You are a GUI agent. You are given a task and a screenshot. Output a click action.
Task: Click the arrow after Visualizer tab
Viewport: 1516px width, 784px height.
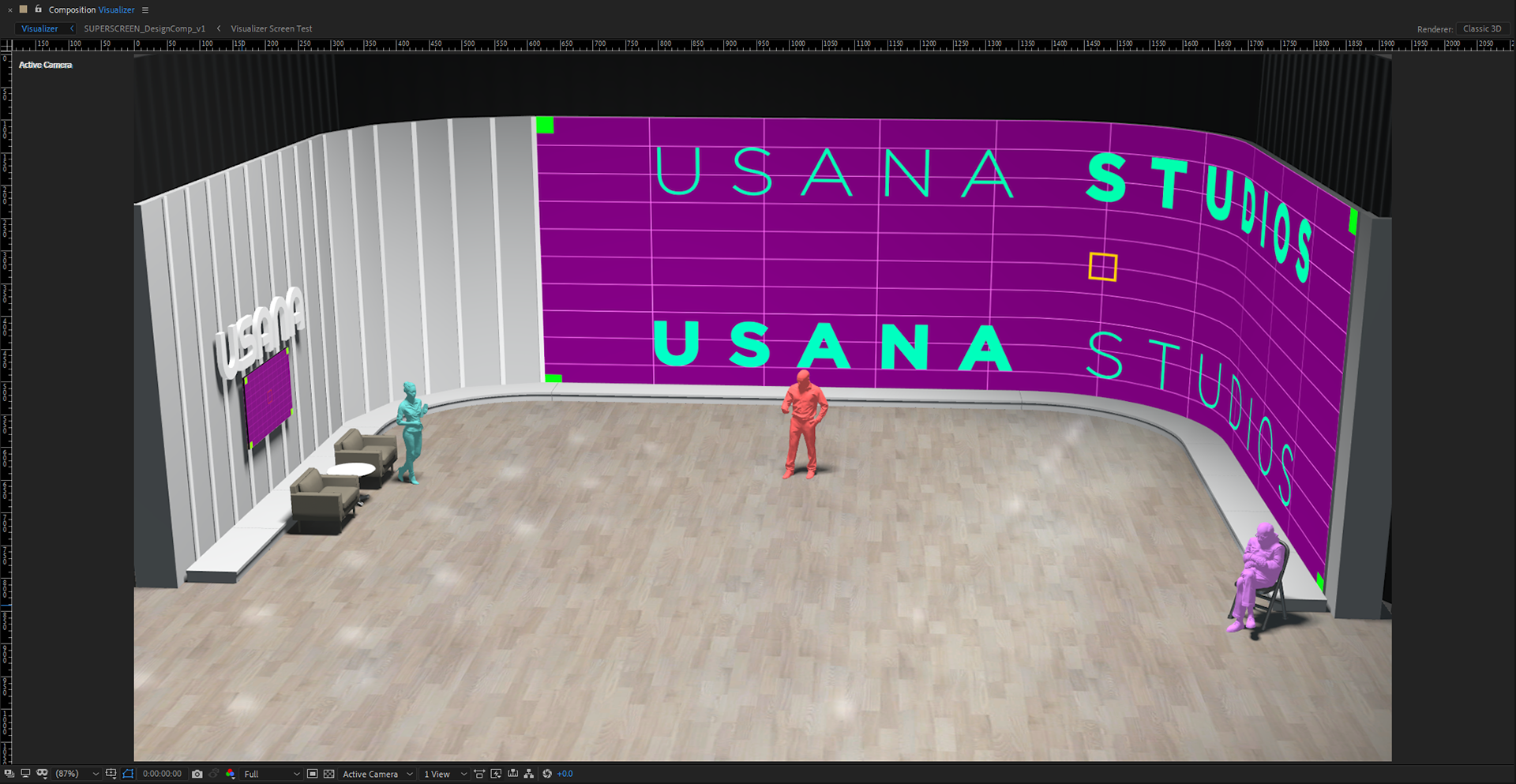point(72,28)
